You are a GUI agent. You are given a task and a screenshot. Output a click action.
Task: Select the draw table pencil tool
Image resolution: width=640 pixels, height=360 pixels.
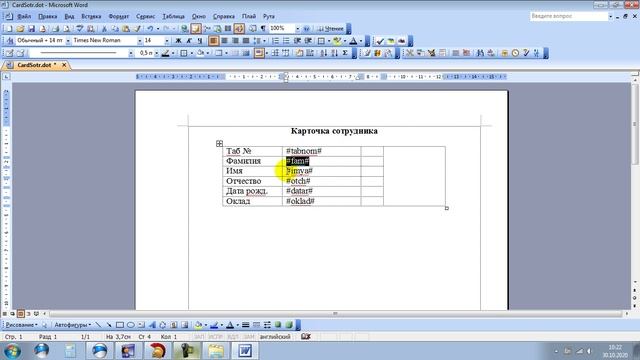[x=9, y=53]
